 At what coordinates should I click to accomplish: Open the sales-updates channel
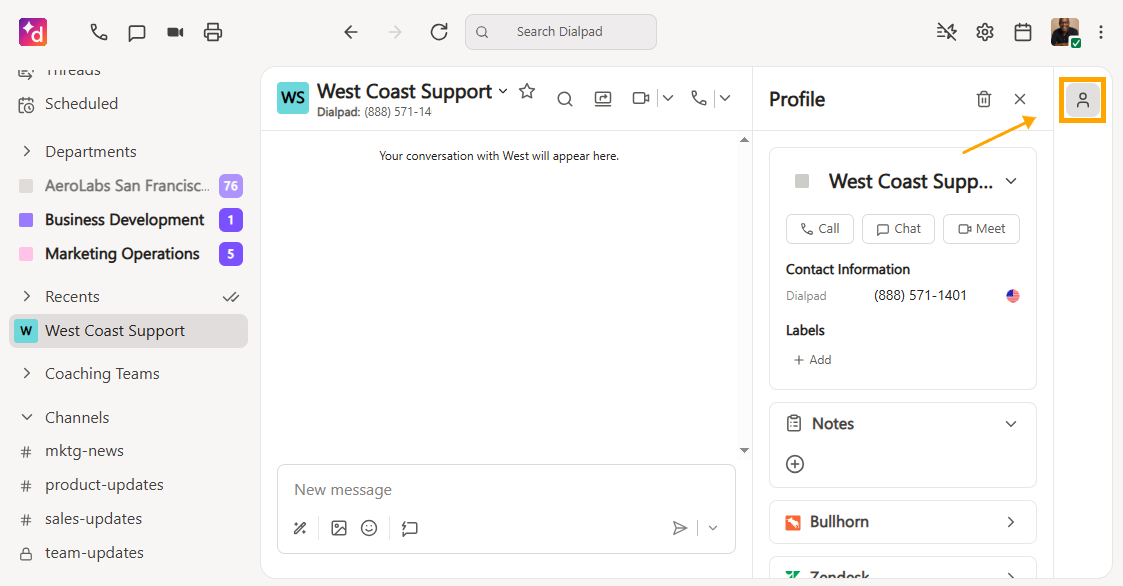point(93,519)
